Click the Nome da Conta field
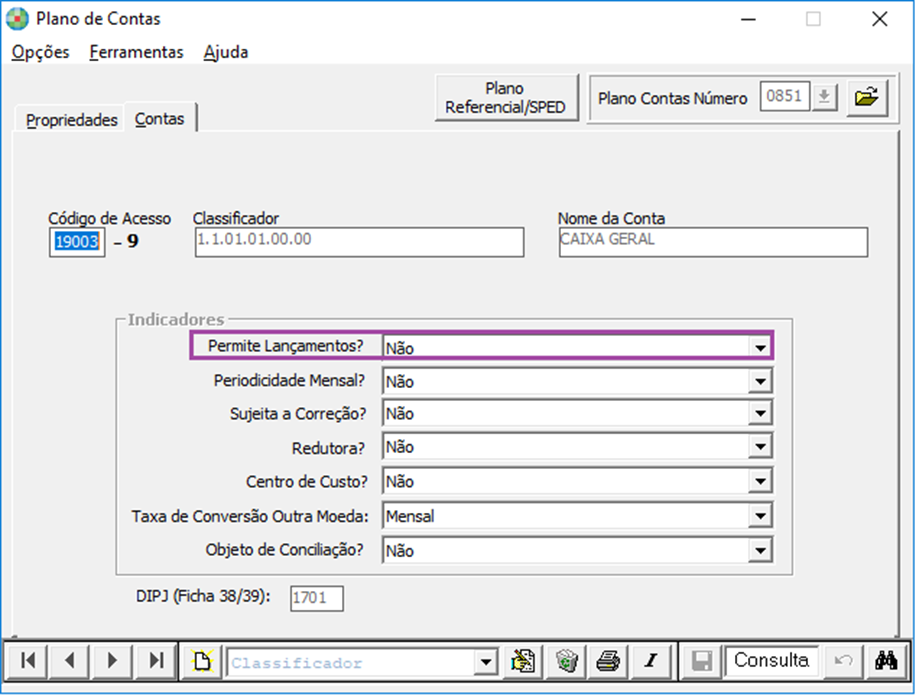916x697 pixels. pos(713,242)
